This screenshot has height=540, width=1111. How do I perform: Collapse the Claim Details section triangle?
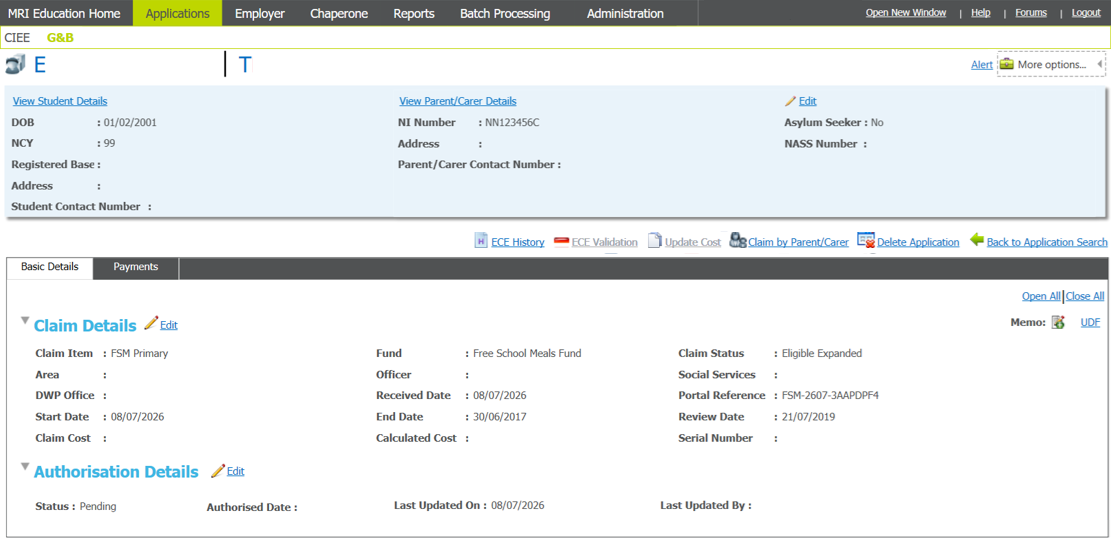(25, 321)
